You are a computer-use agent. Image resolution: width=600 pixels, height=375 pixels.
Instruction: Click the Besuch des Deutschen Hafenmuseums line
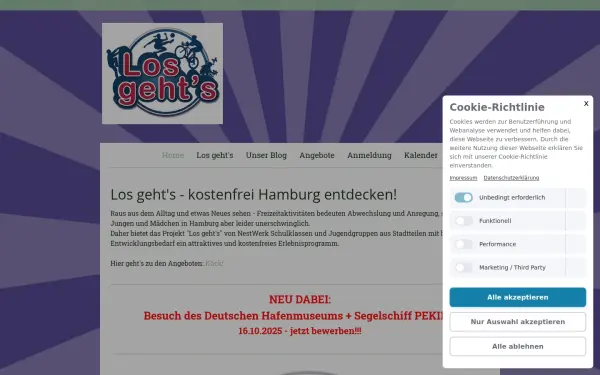293,316
